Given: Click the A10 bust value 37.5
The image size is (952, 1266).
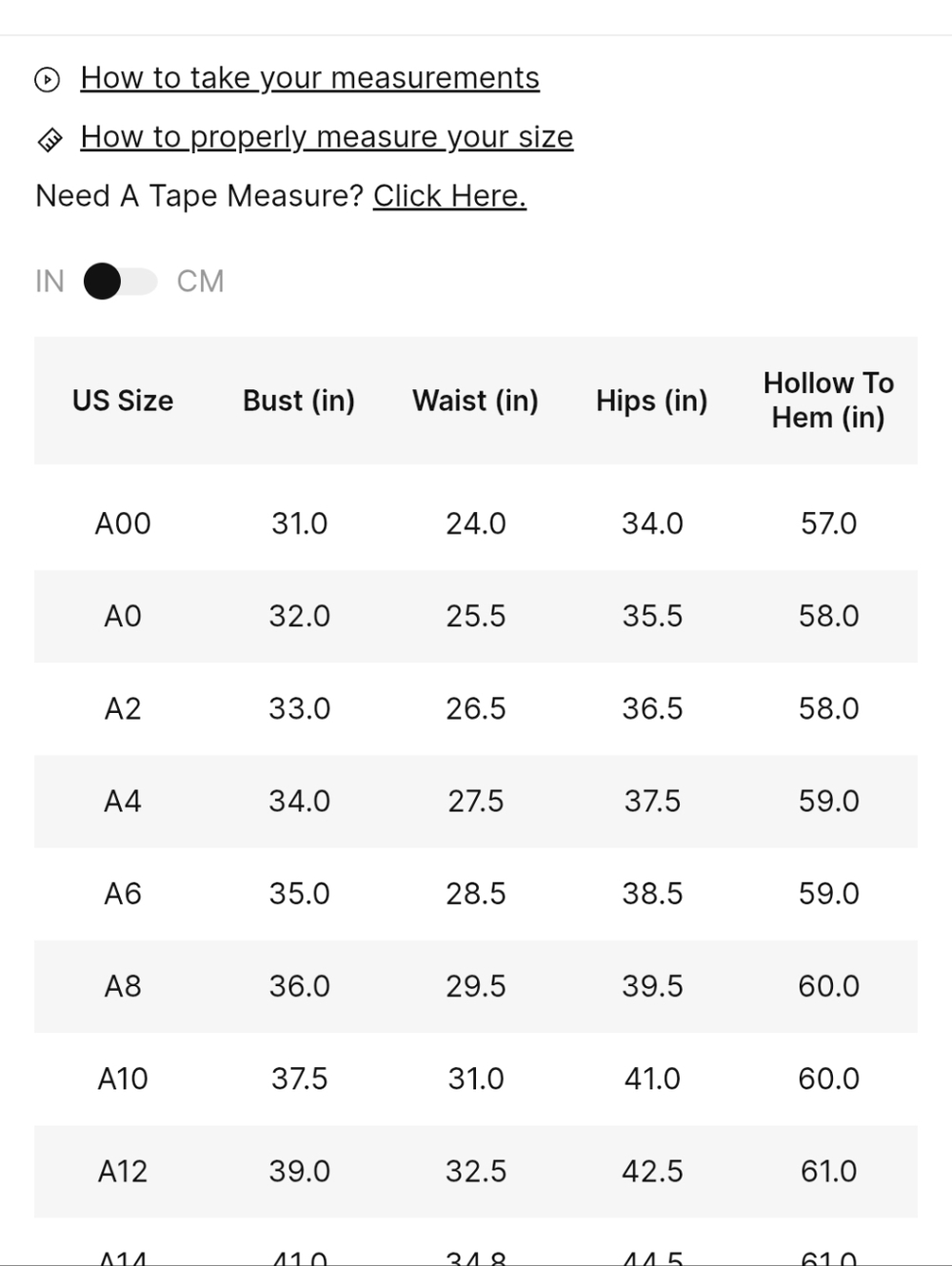Looking at the screenshot, I should pos(299,1079).
